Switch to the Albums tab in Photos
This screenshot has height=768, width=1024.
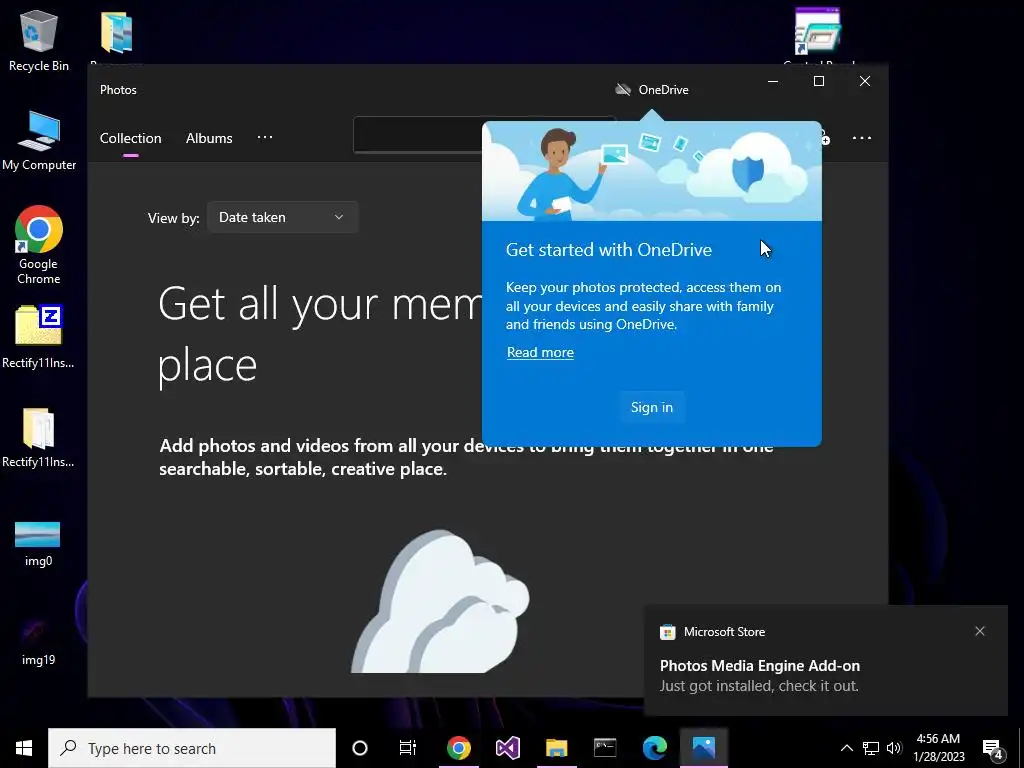(x=209, y=138)
